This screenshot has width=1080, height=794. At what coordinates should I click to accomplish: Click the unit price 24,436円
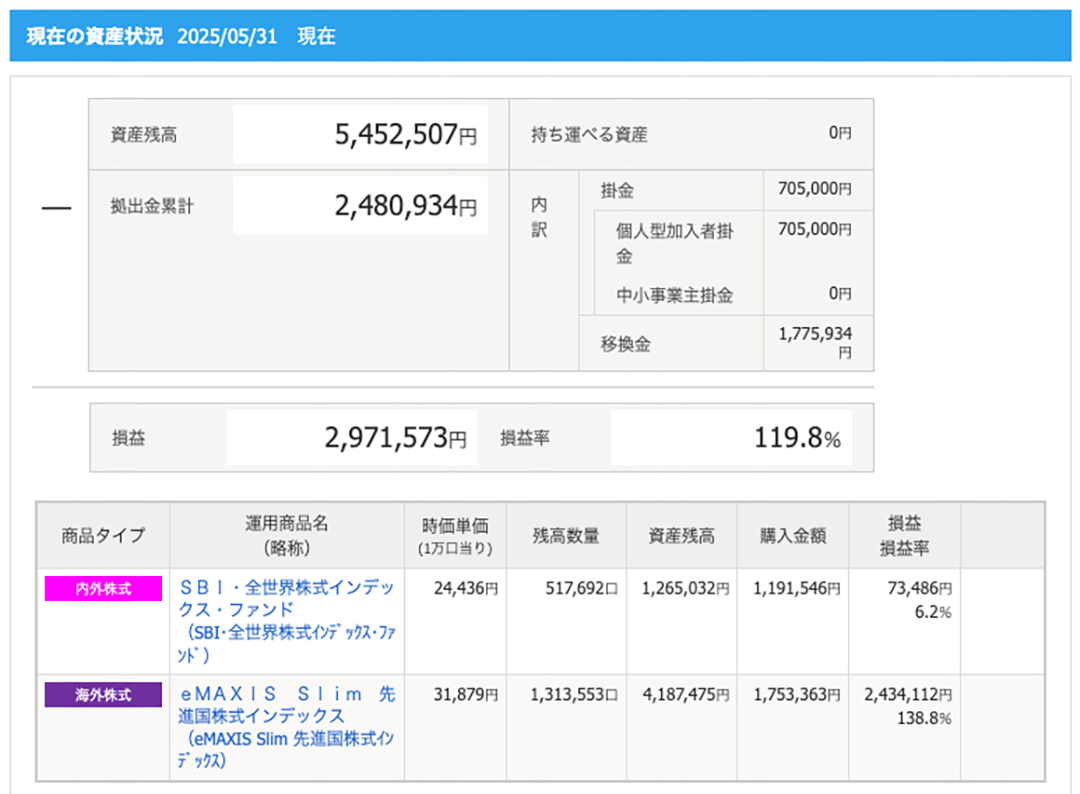[x=466, y=589]
